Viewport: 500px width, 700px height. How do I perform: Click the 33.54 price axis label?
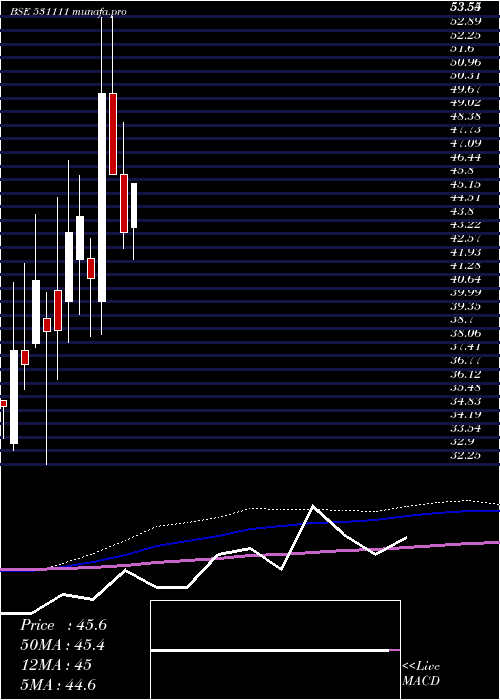click(466, 428)
